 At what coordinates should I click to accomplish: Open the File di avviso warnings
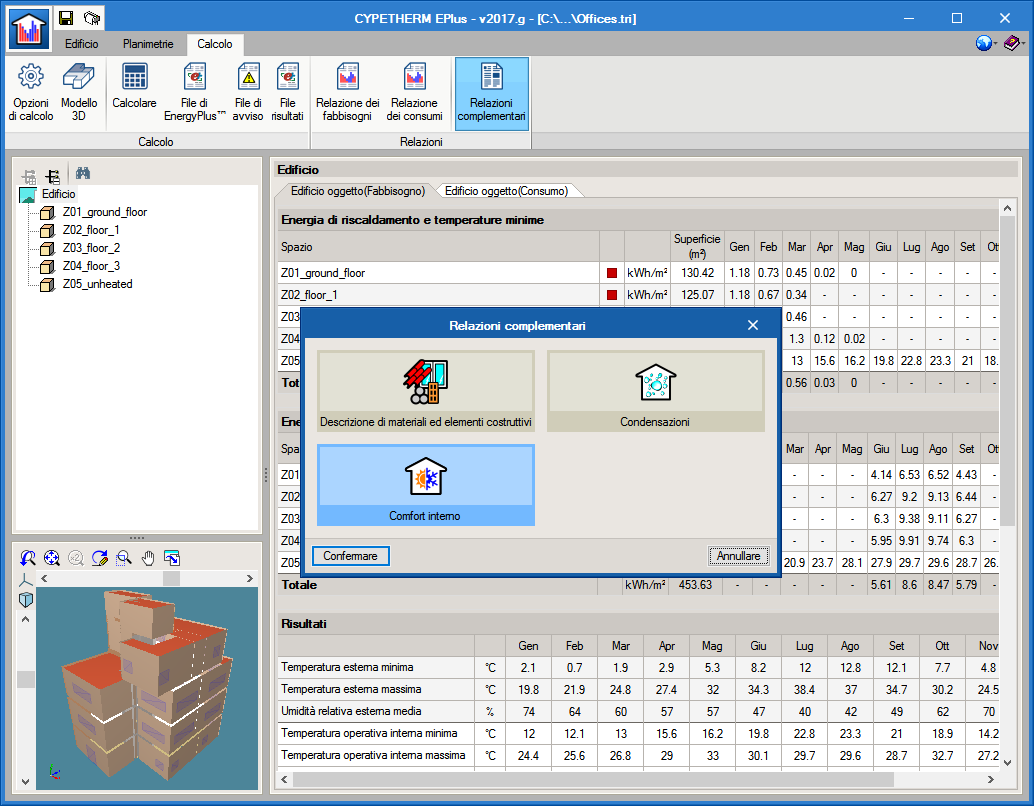pyautogui.click(x=248, y=93)
